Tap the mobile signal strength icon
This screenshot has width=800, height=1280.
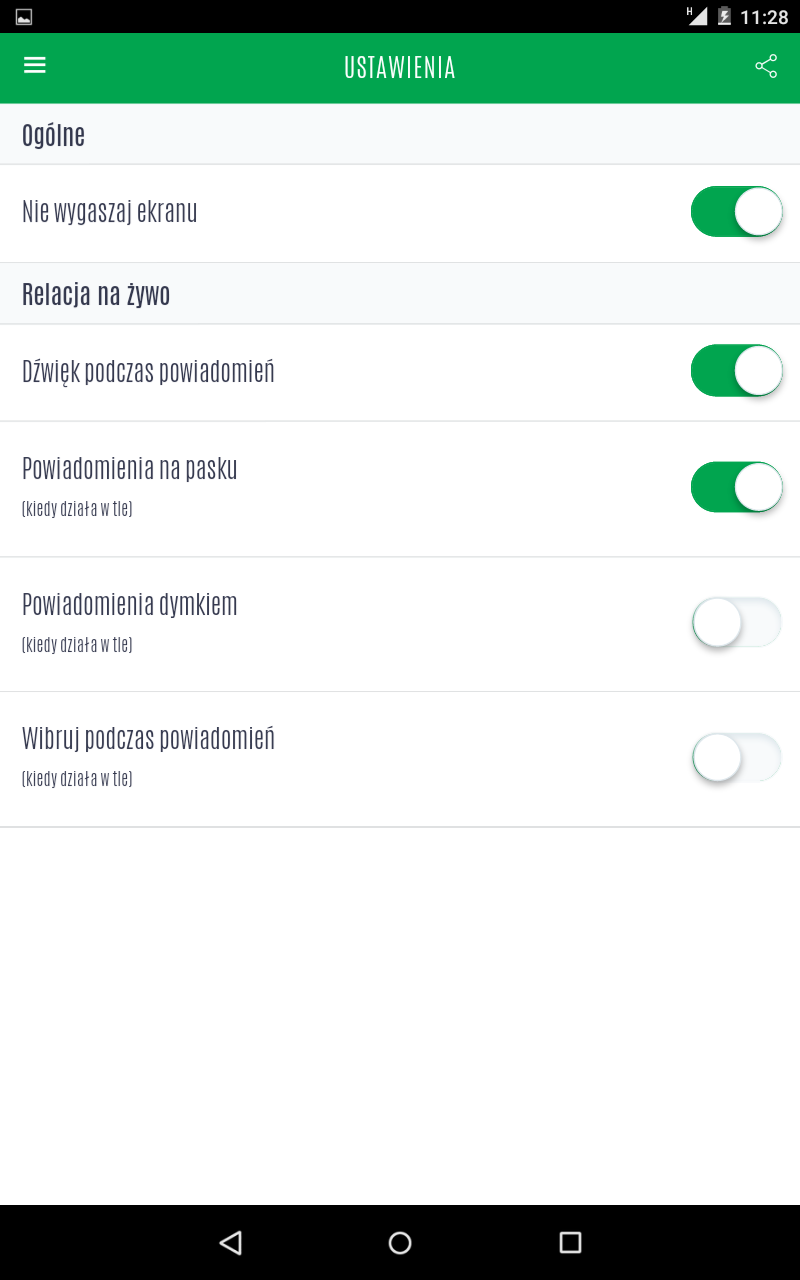(x=697, y=16)
